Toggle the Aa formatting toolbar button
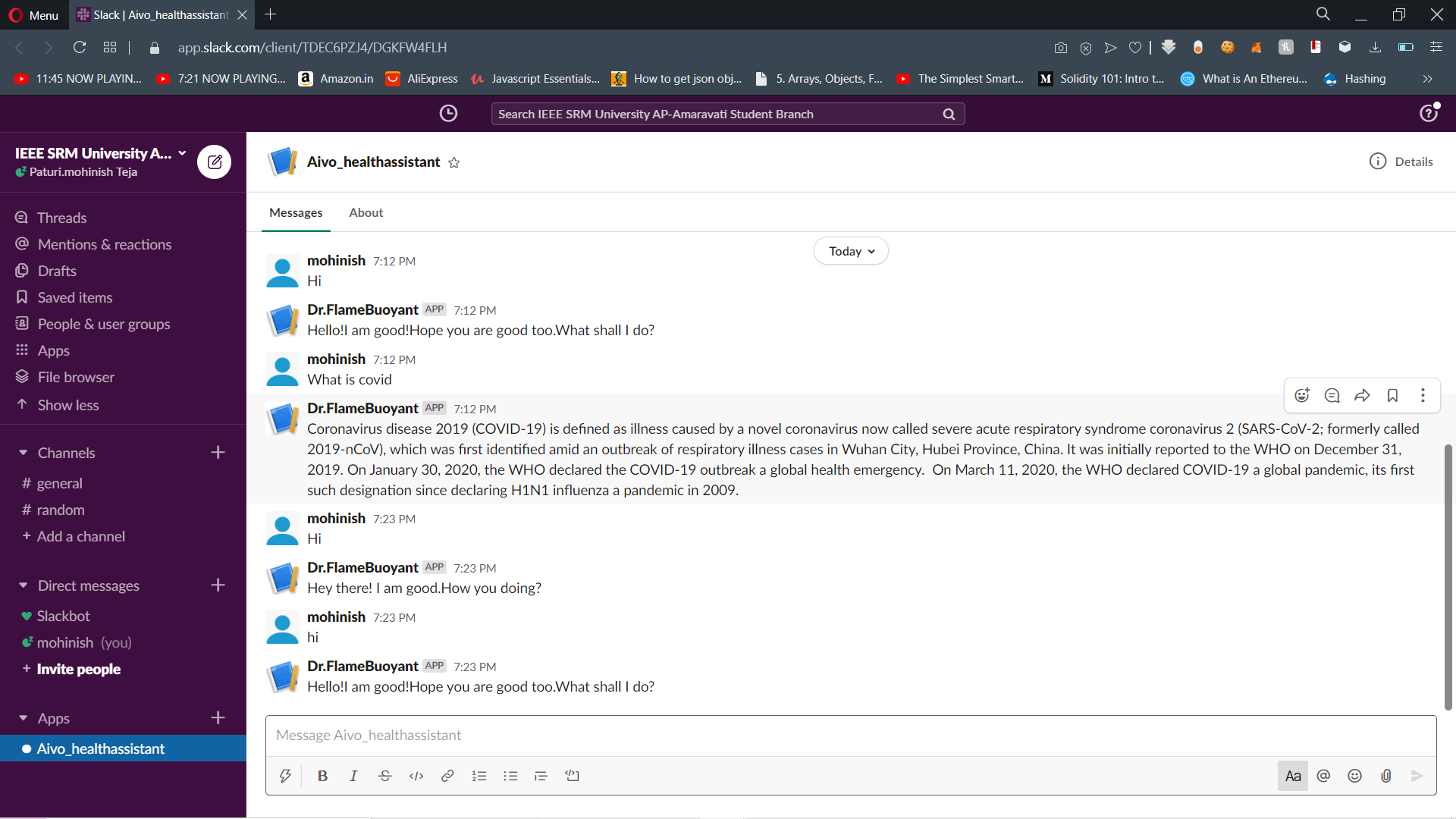The image size is (1456, 819). [1293, 776]
